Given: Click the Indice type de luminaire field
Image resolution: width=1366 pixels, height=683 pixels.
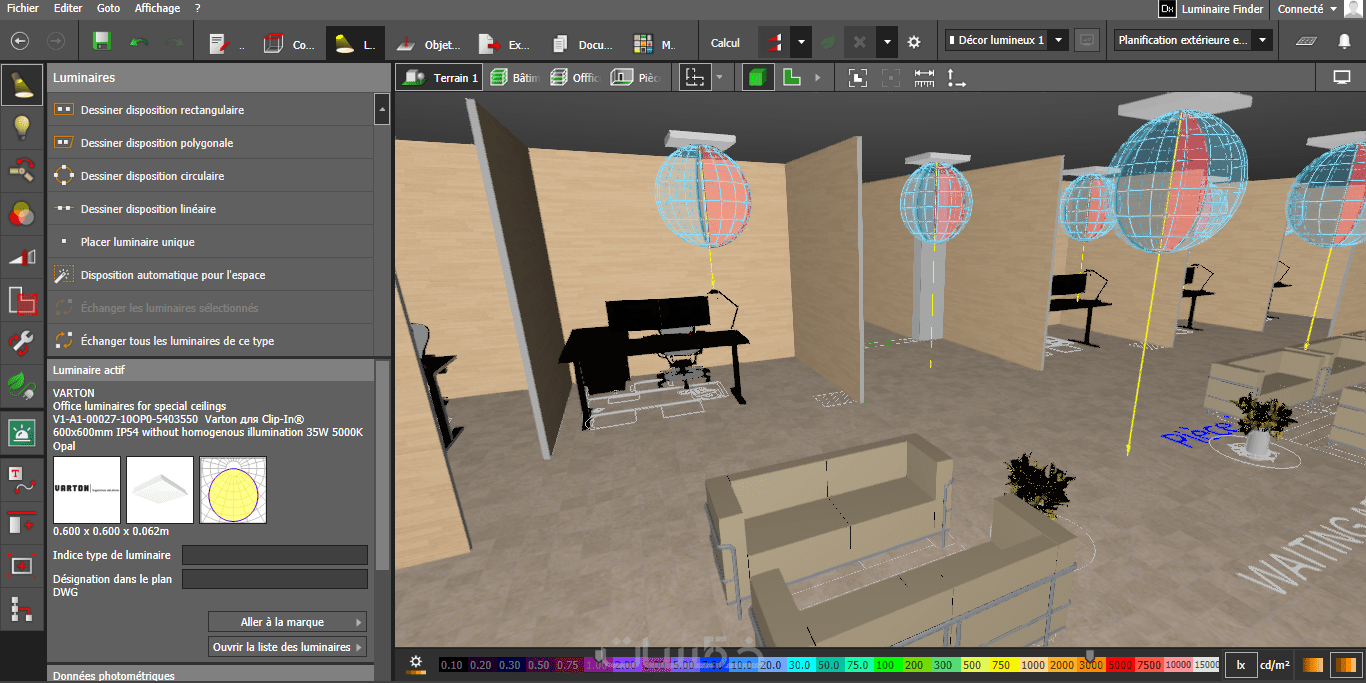Looking at the screenshot, I should [275, 555].
